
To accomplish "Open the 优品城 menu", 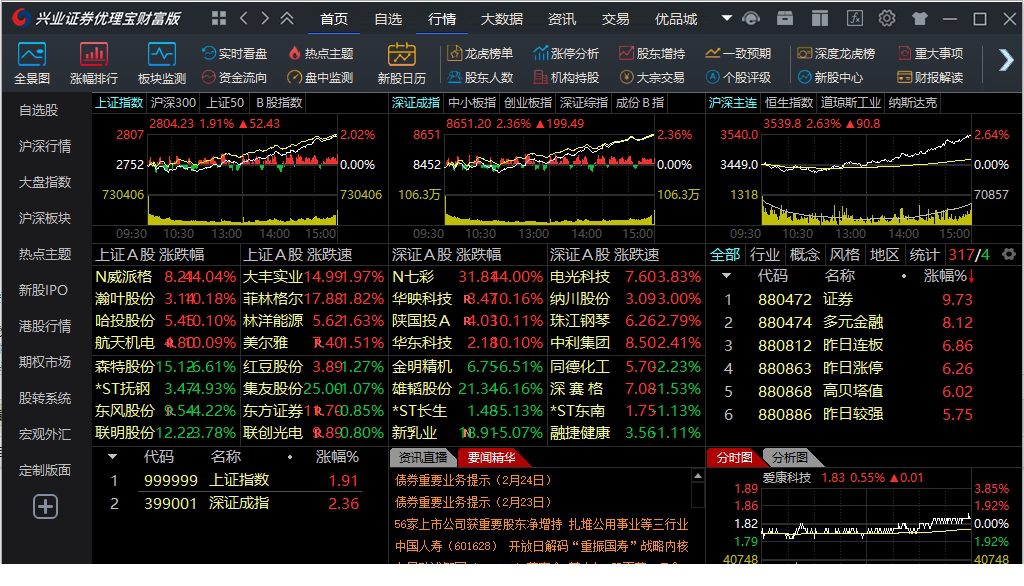I will 676,19.
